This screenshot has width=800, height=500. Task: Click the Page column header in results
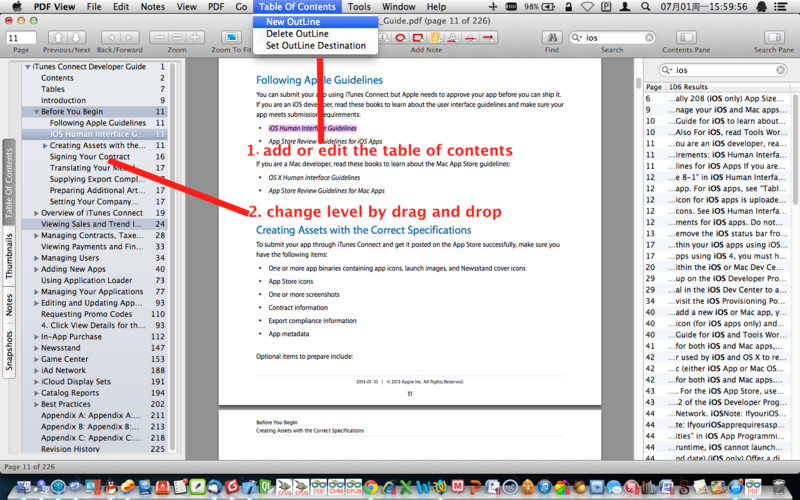654,87
